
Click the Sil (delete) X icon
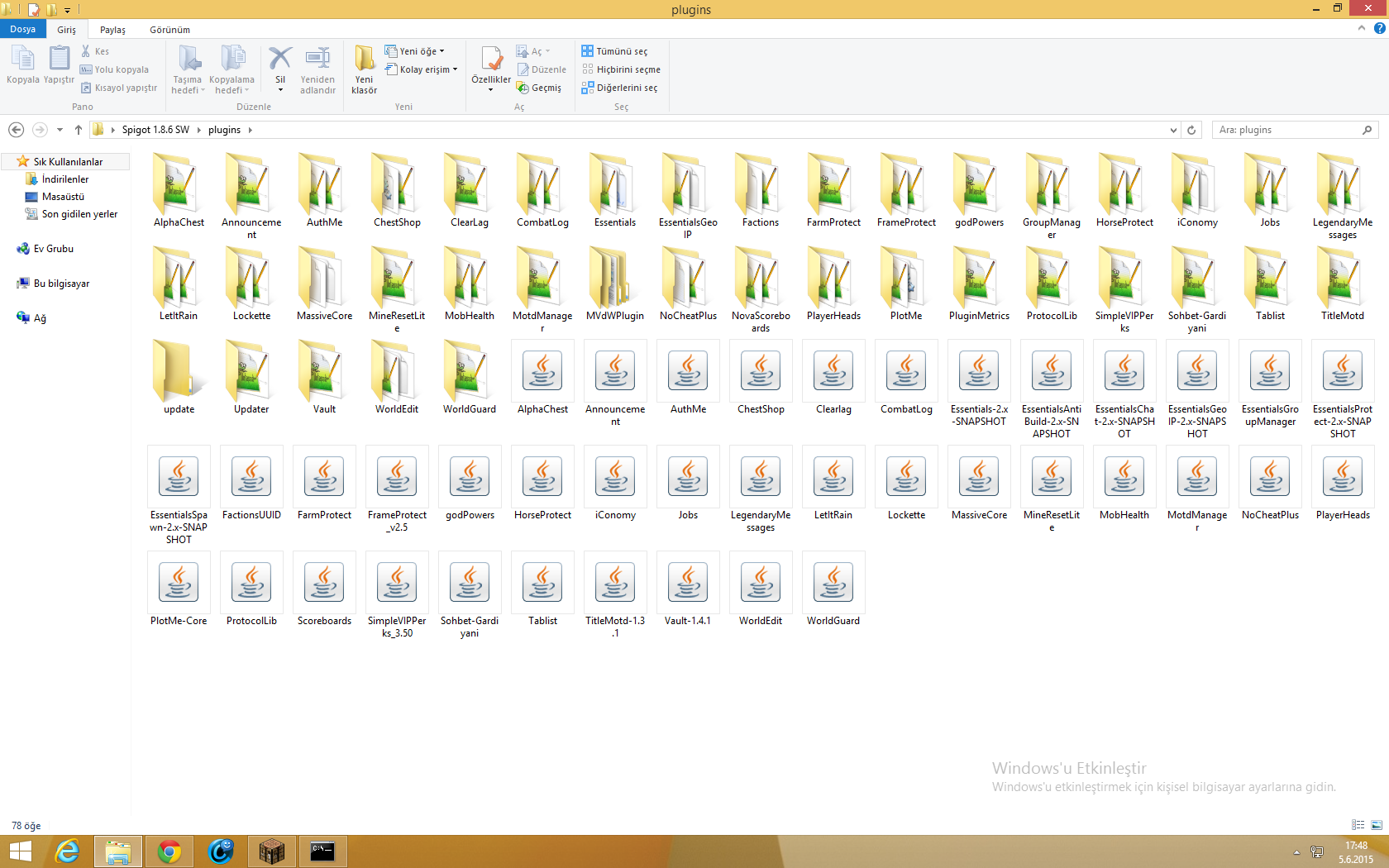coord(280,59)
